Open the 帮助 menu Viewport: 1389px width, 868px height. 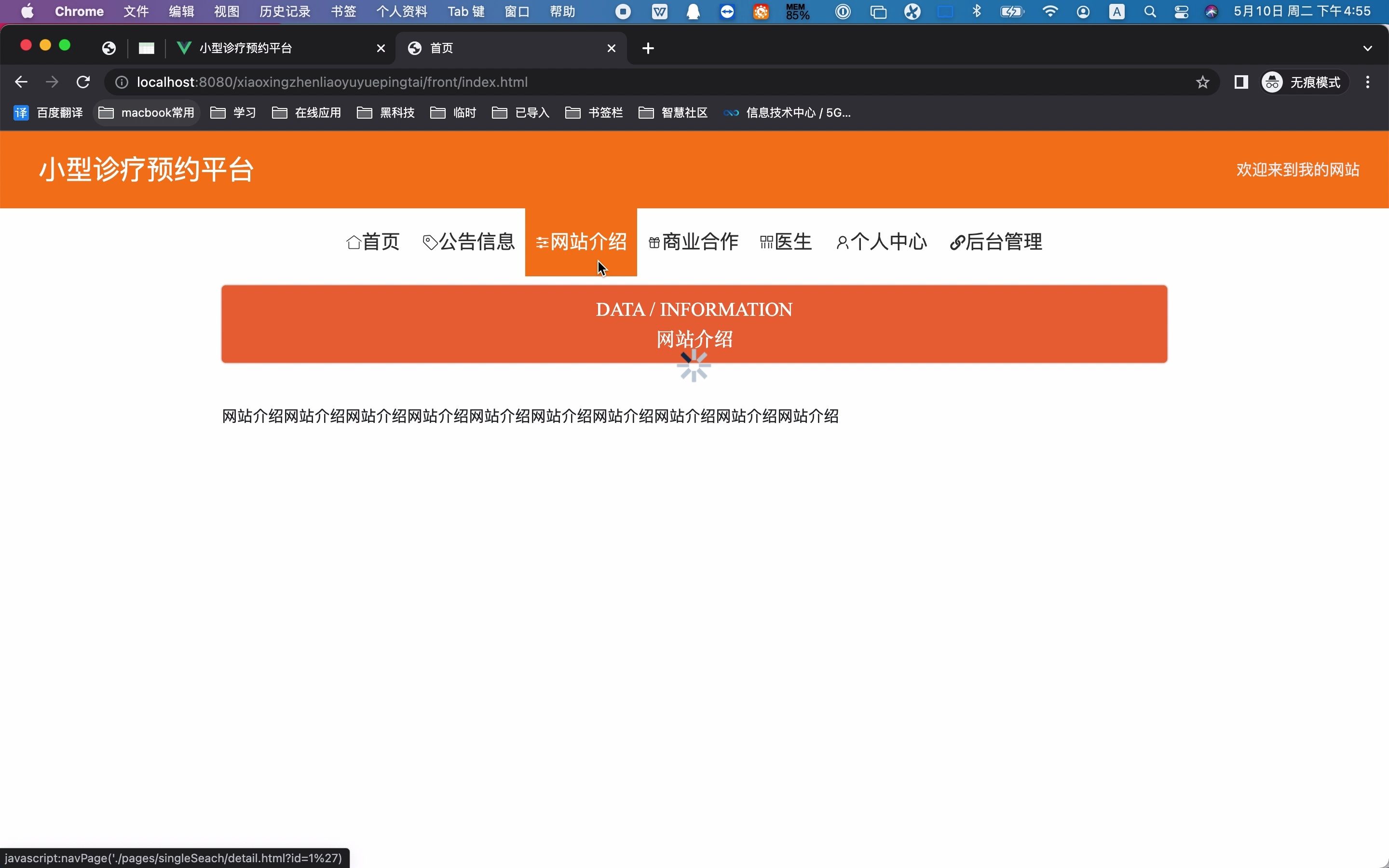tap(562, 12)
